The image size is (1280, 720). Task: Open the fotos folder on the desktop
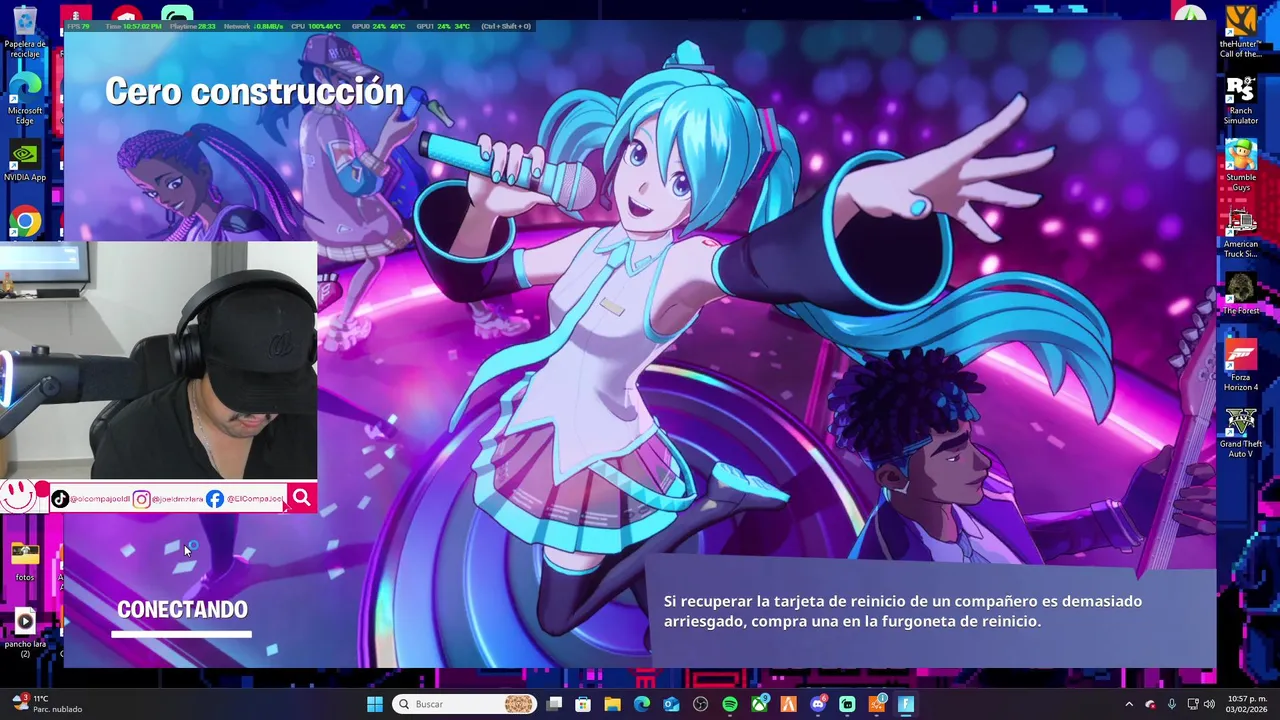point(24,560)
